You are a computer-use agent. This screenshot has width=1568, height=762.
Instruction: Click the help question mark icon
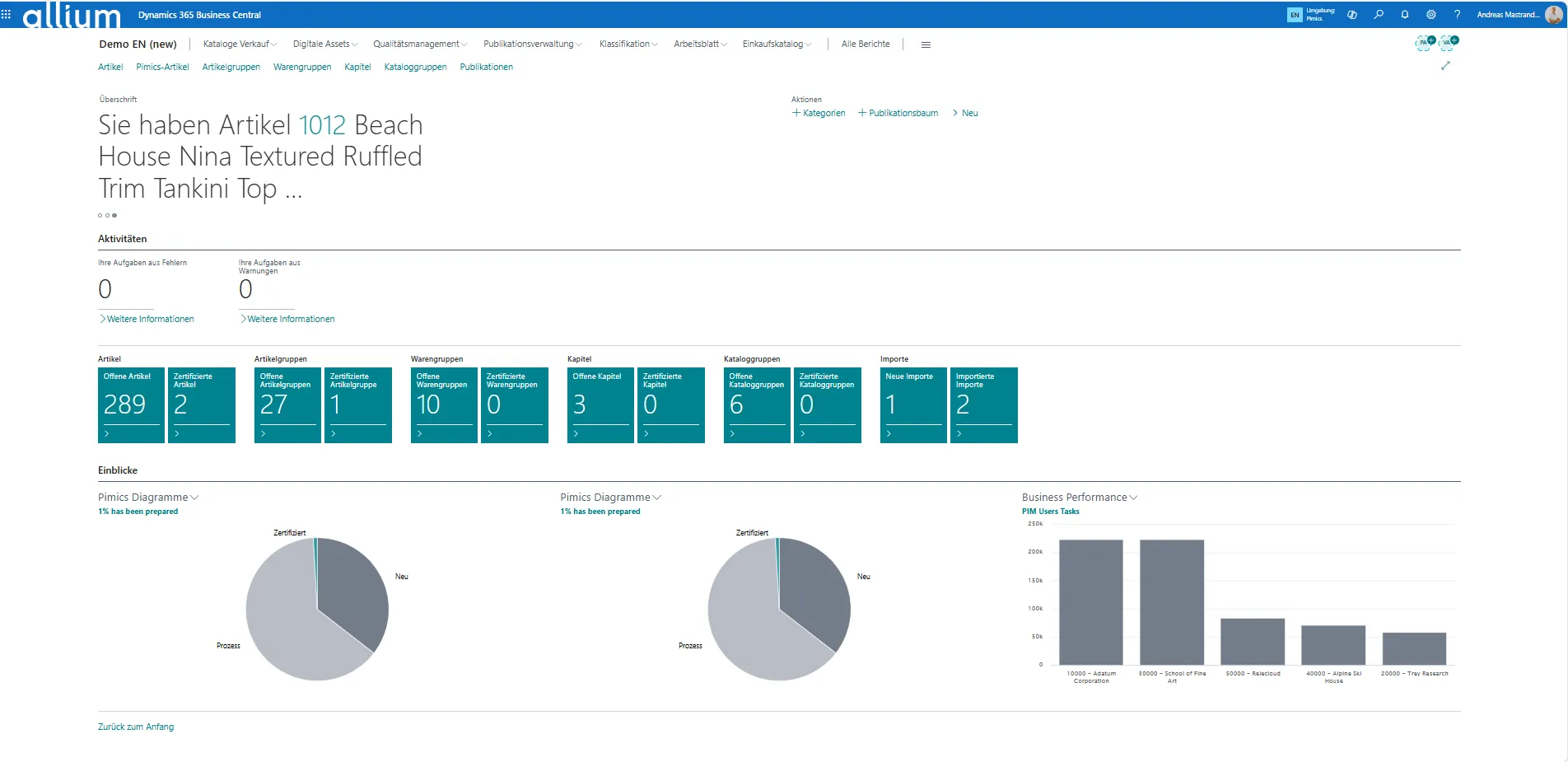pyautogui.click(x=1457, y=15)
